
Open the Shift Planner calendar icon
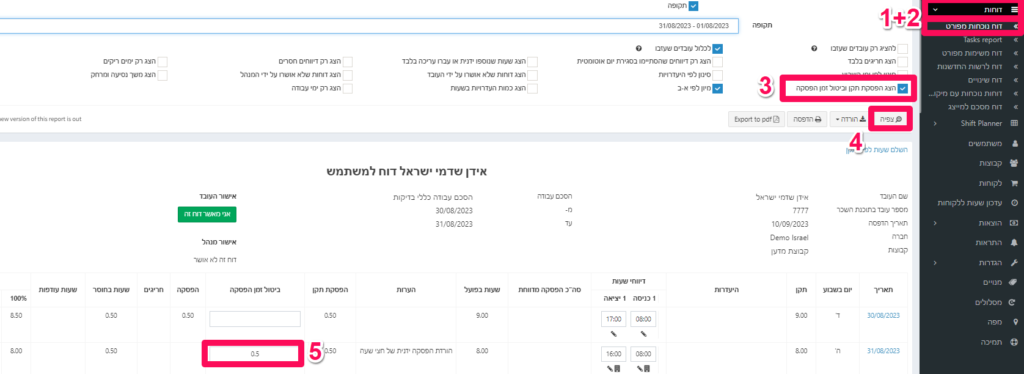(1014, 123)
